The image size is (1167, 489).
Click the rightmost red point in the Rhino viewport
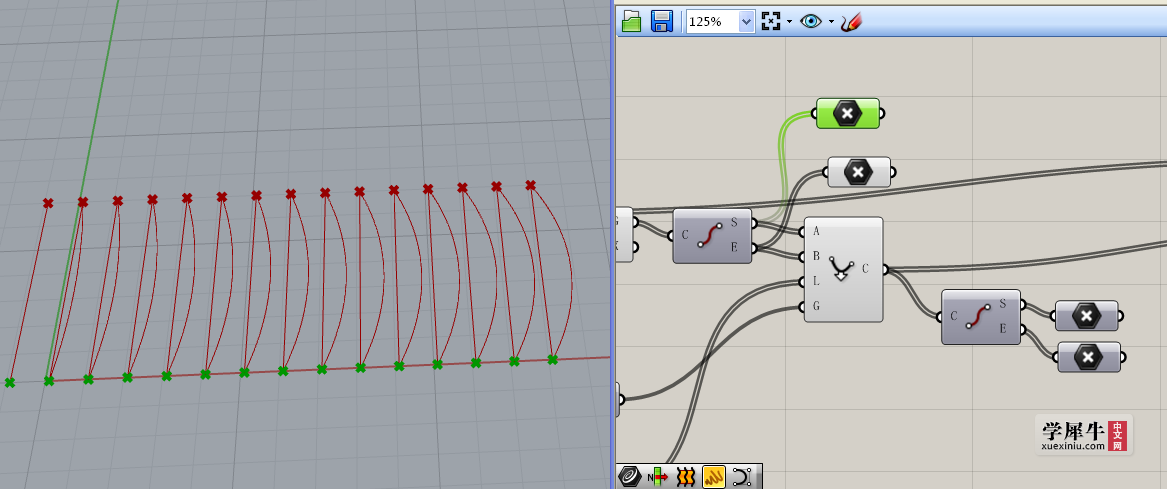tap(531, 185)
